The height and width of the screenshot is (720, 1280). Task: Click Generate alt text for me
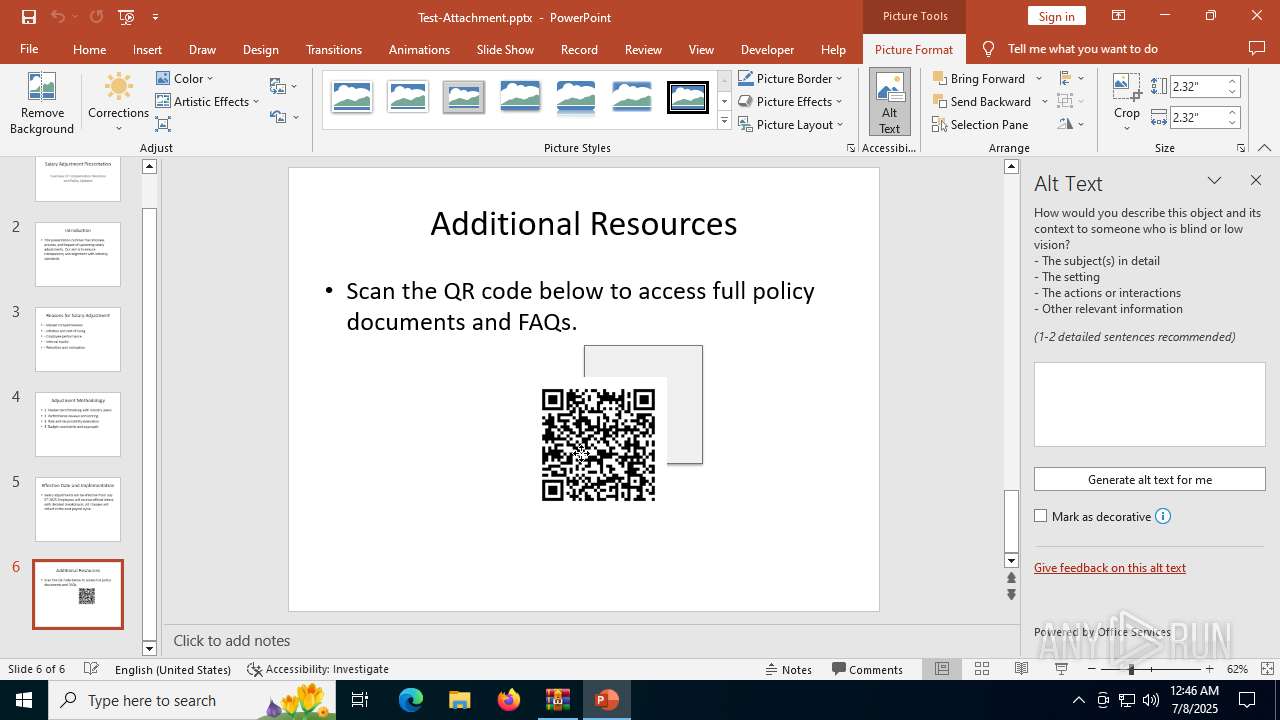point(1149,479)
